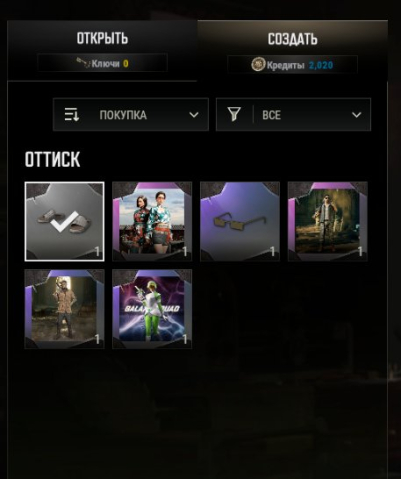Click the sort order icon
The image size is (401, 479).
72,115
